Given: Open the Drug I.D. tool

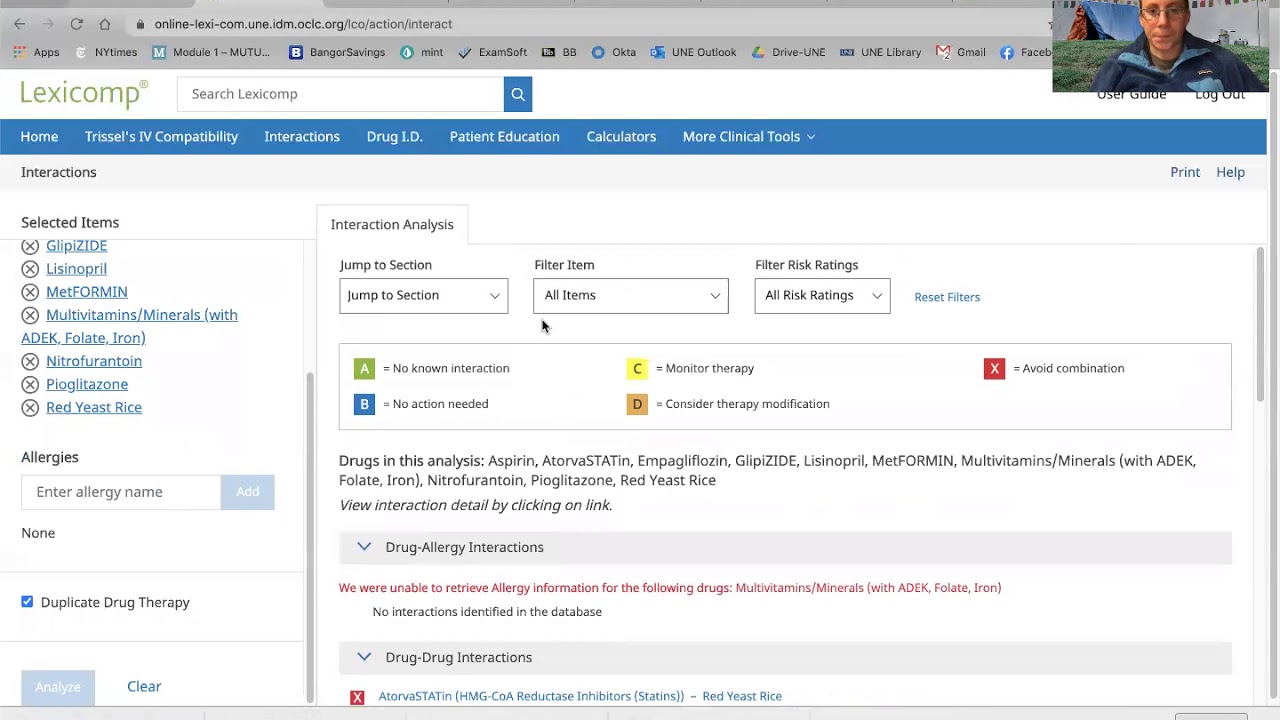Looking at the screenshot, I should pos(394,137).
